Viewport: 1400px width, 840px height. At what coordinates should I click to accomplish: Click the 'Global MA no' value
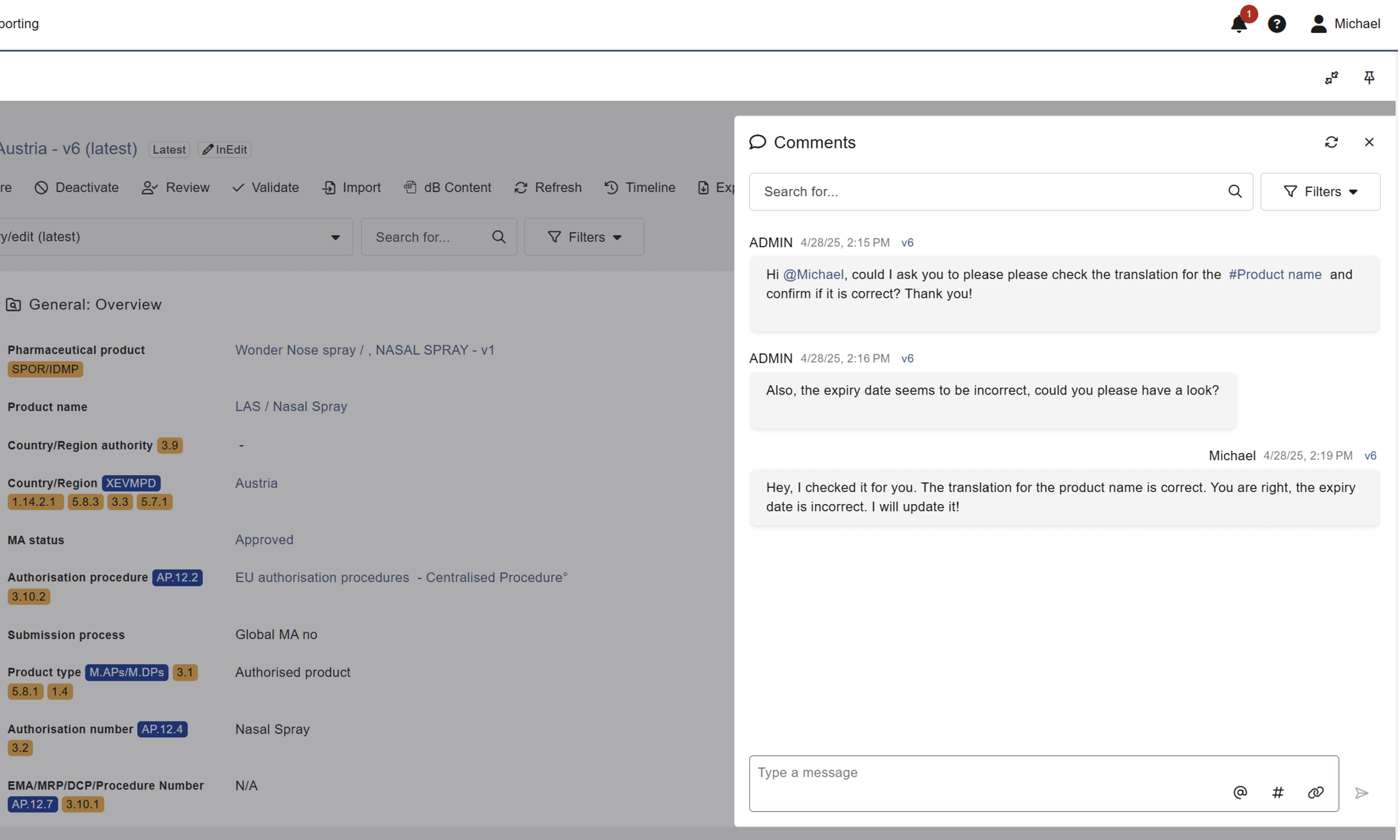click(276, 634)
